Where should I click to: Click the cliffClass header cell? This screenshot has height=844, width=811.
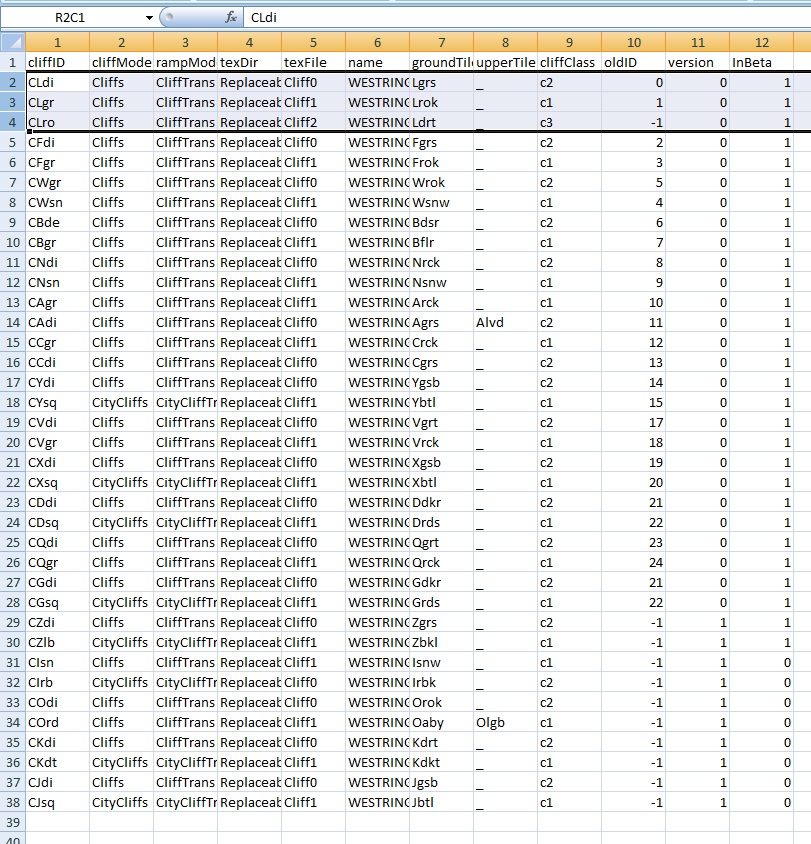click(x=569, y=62)
